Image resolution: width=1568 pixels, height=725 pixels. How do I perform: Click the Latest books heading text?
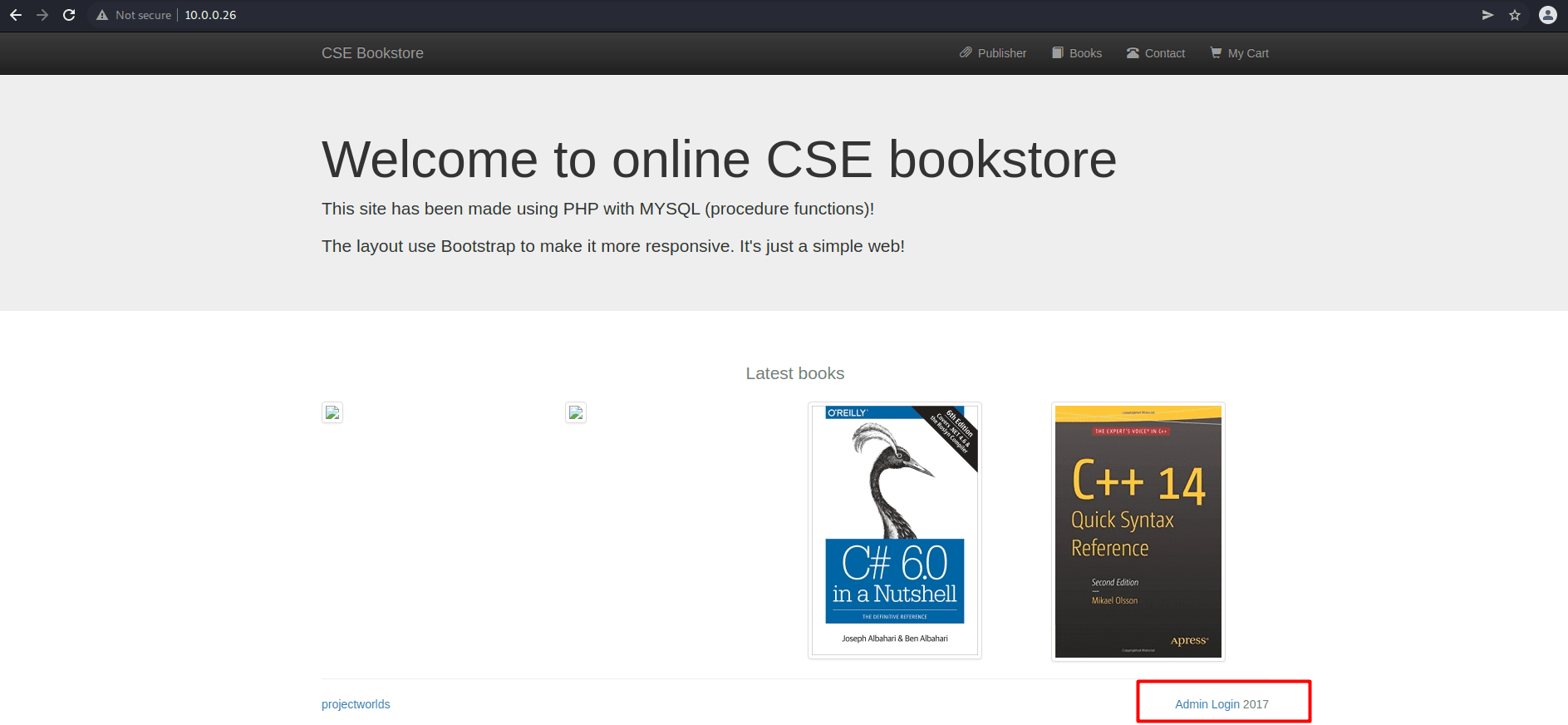(x=795, y=373)
